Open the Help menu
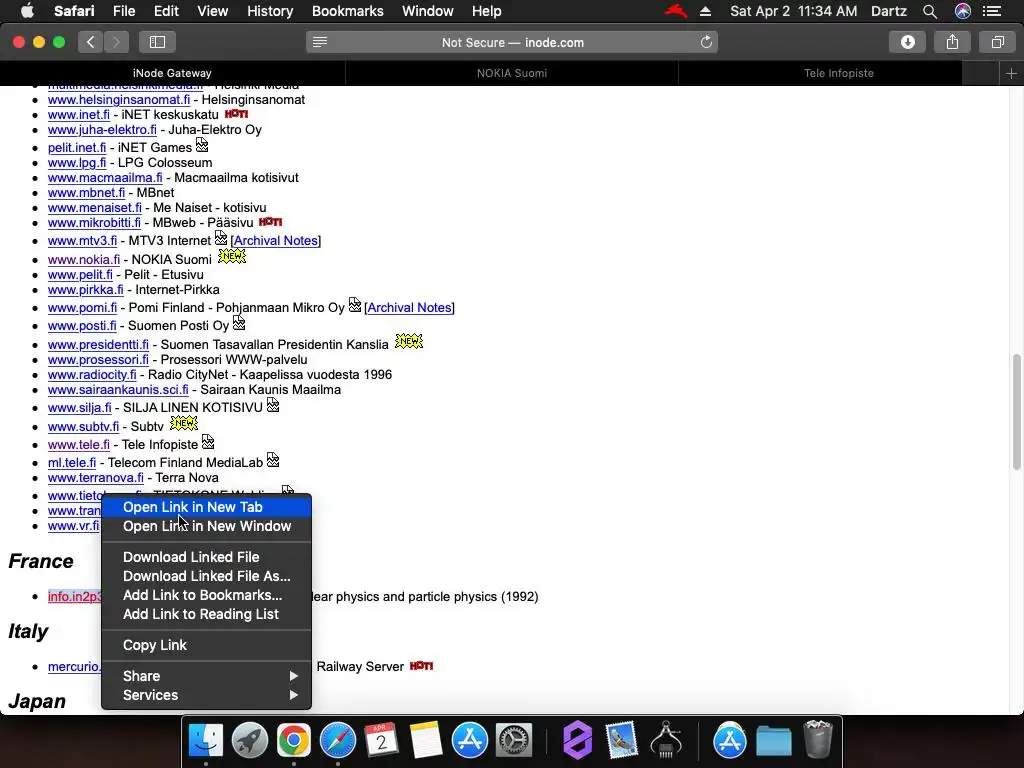1024x768 pixels. [487, 11]
